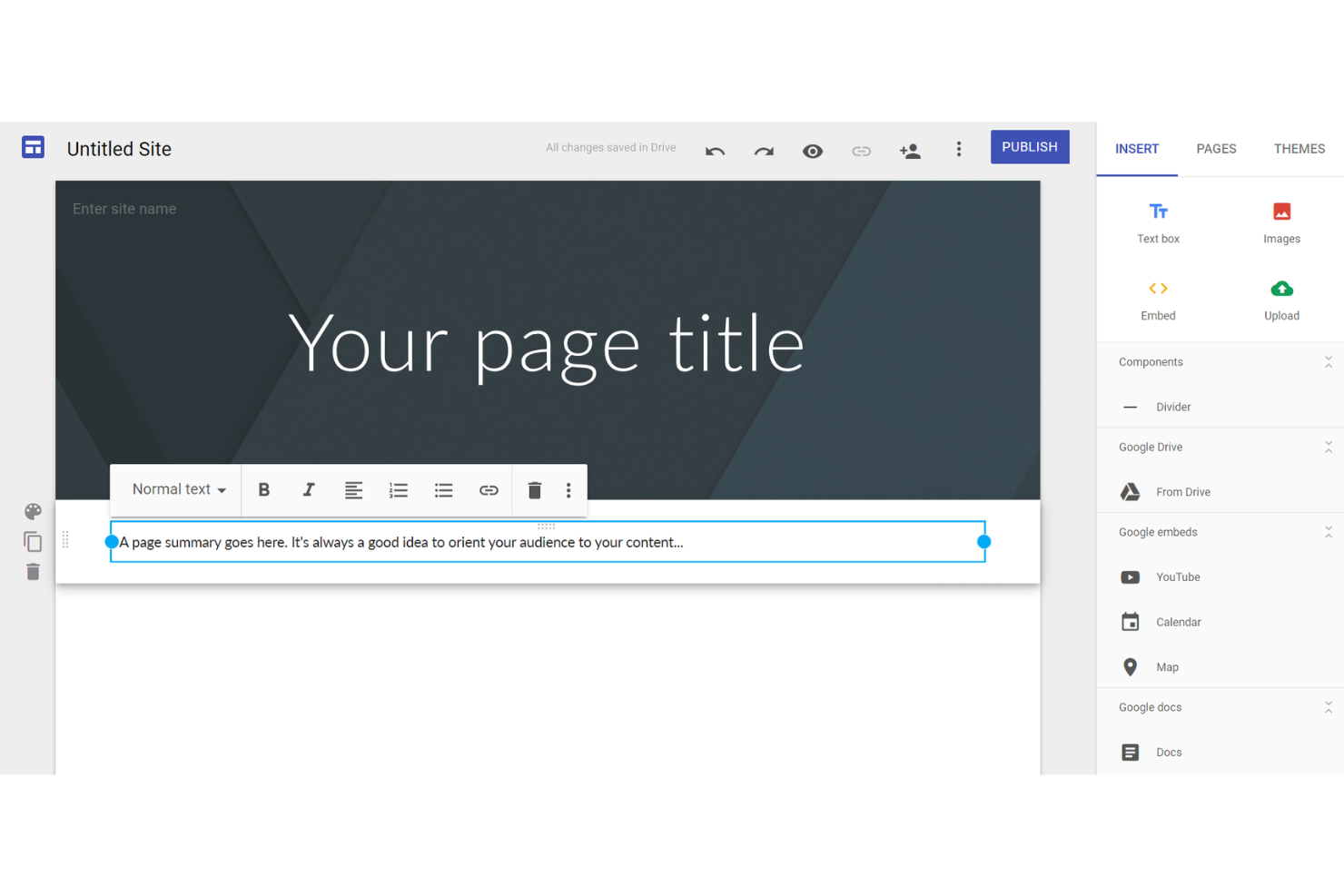Insert a Docs file

[1169, 752]
